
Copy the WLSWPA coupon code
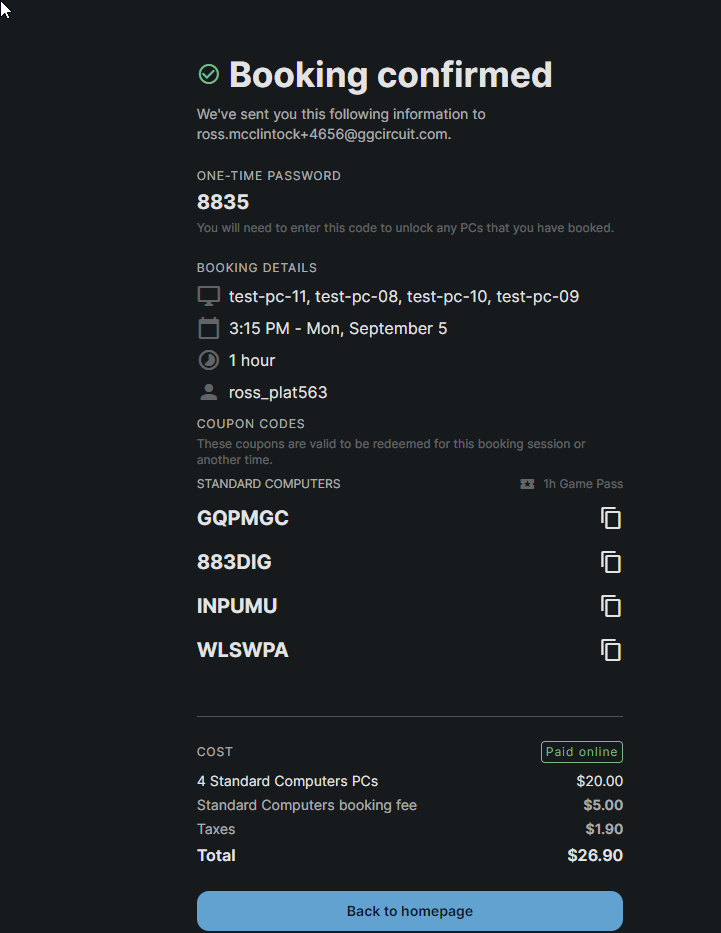click(x=611, y=649)
